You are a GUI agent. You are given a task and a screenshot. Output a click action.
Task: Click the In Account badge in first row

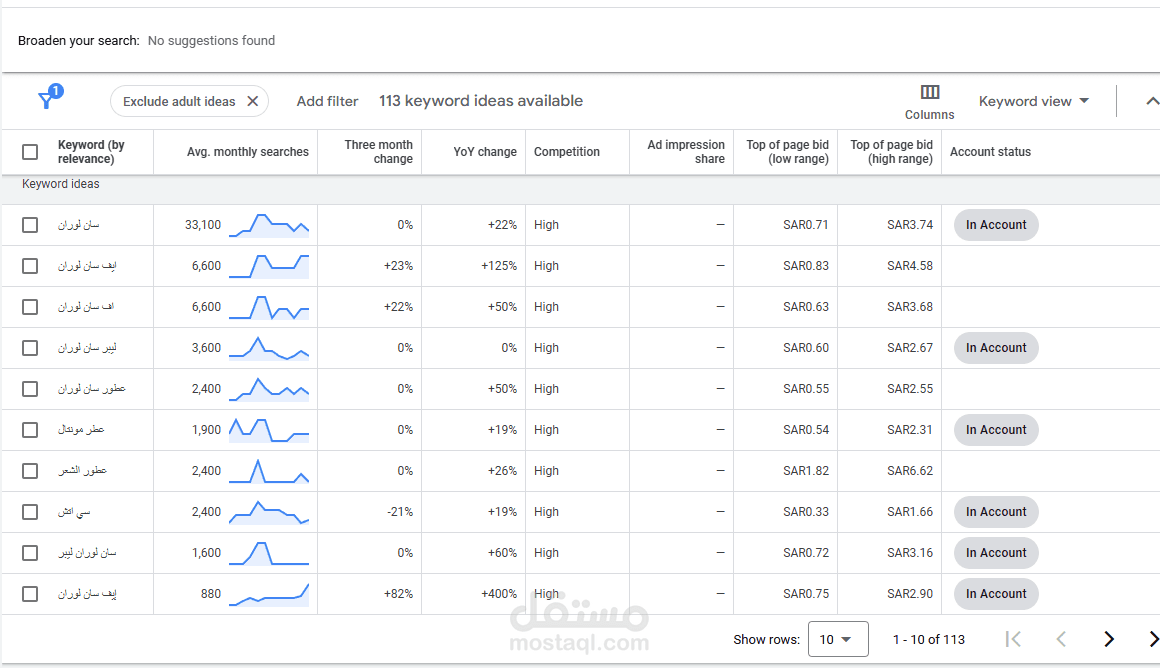pos(996,225)
